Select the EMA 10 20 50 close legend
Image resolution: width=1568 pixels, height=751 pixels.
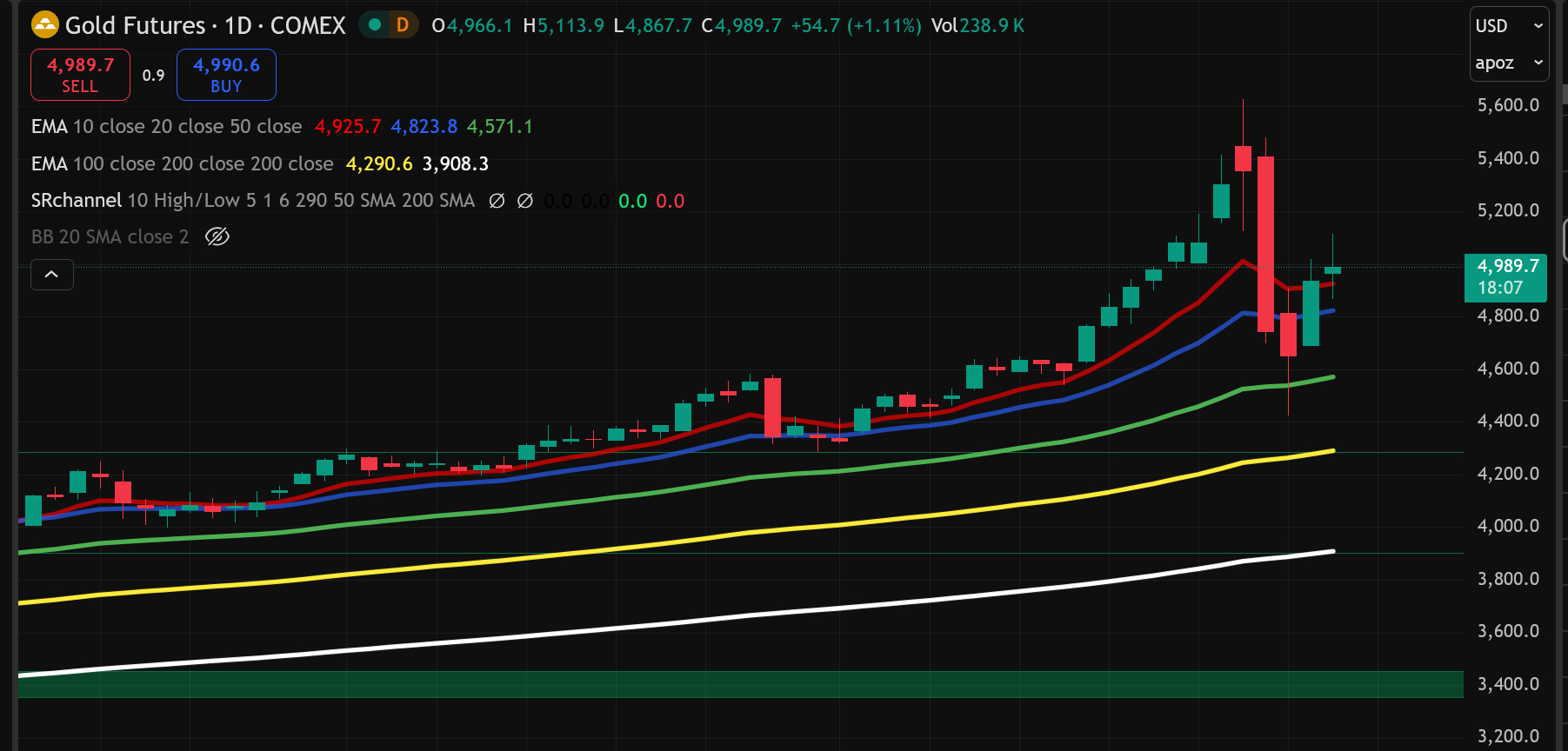(x=166, y=127)
